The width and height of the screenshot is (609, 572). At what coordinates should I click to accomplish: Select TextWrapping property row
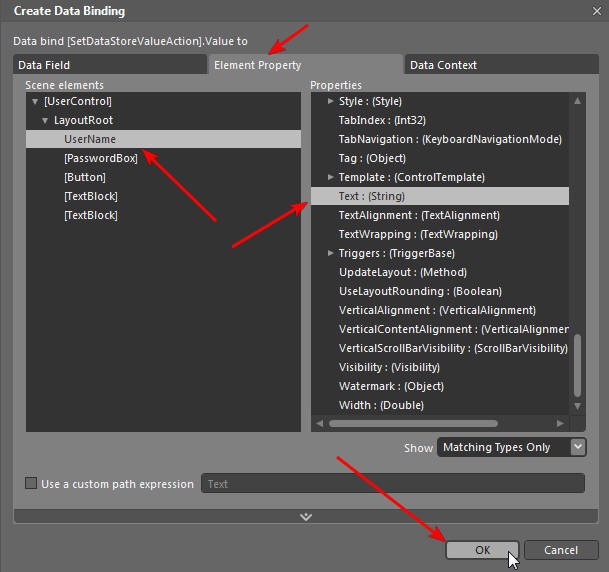coord(440,234)
